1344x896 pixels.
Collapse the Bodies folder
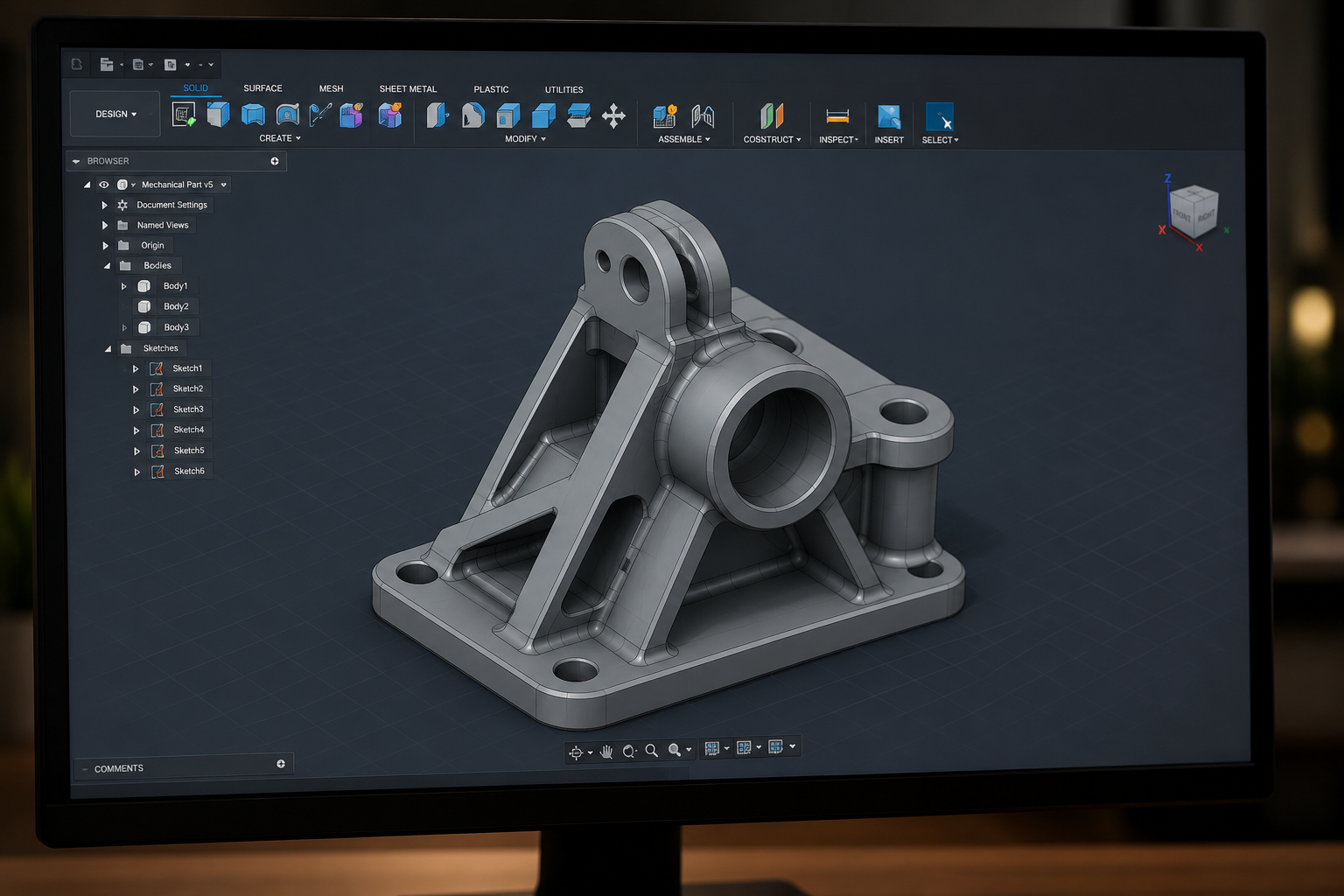(107, 266)
